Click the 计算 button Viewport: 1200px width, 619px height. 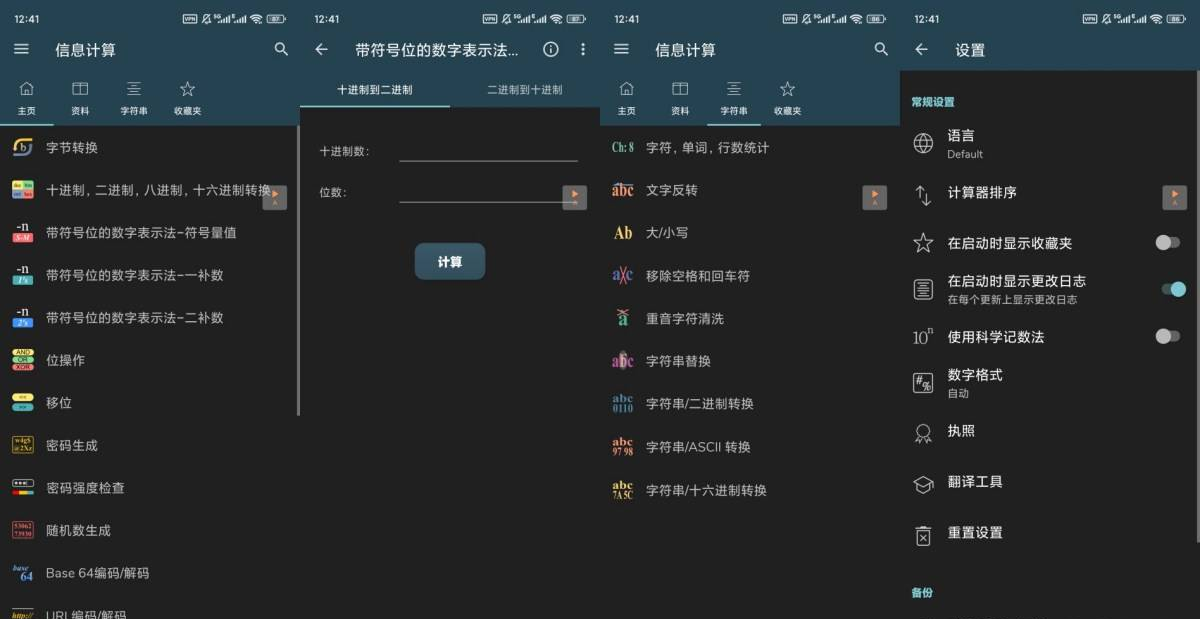coord(450,262)
